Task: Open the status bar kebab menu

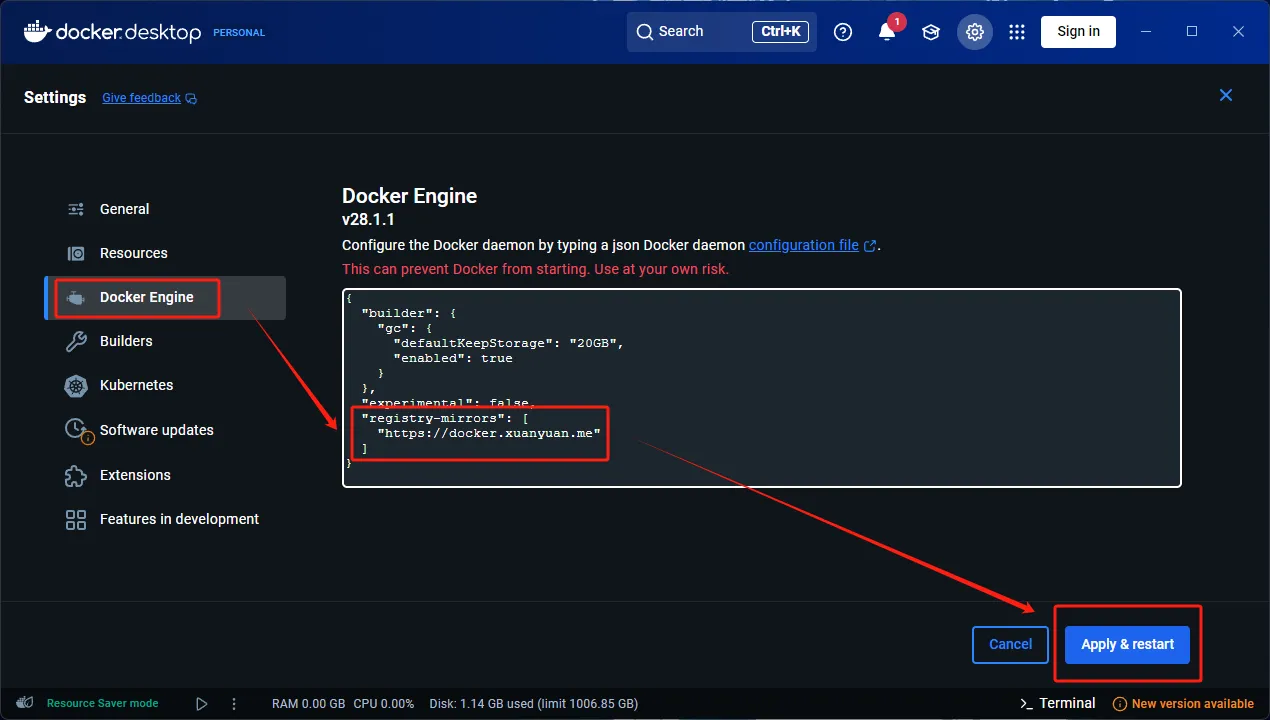Action: point(234,703)
